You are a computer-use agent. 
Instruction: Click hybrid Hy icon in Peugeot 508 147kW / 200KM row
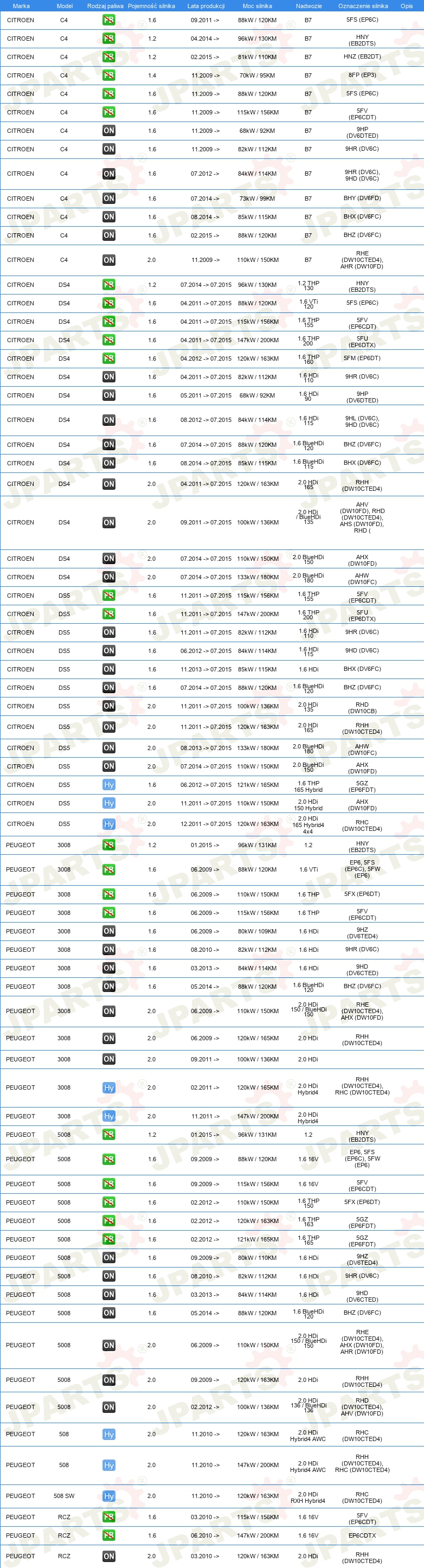(109, 1465)
